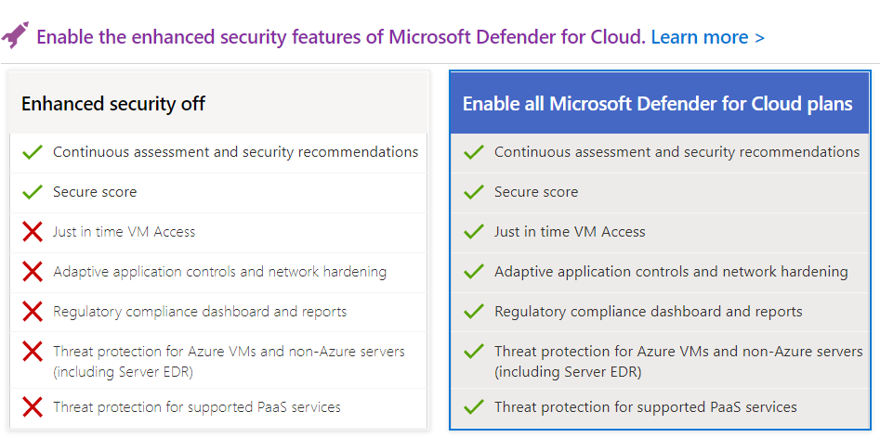Click green check beside Threat protection for Azure VMs
The image size is (880, 437).
point(474,352)
